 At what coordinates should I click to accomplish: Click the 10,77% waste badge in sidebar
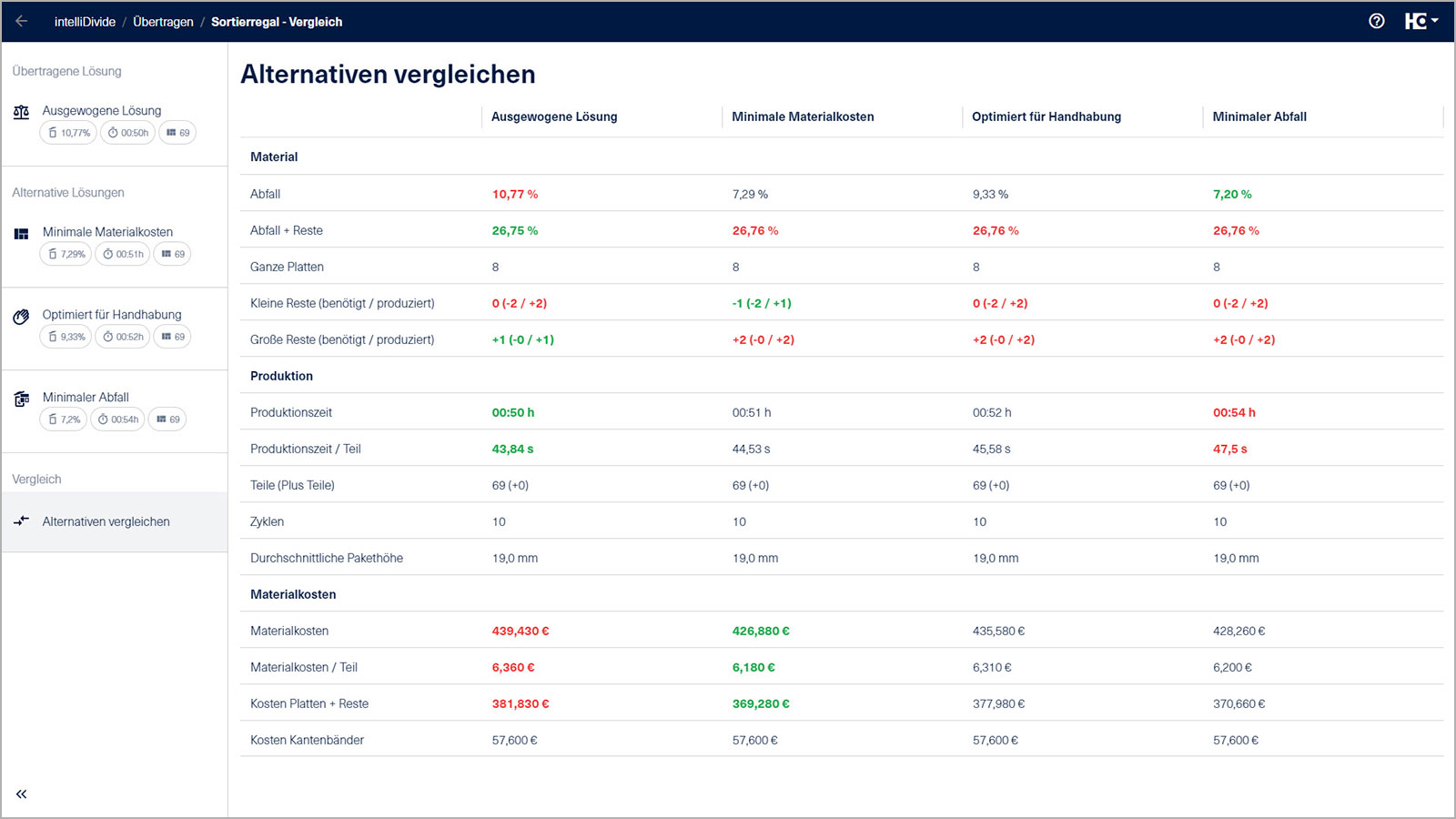68,133
